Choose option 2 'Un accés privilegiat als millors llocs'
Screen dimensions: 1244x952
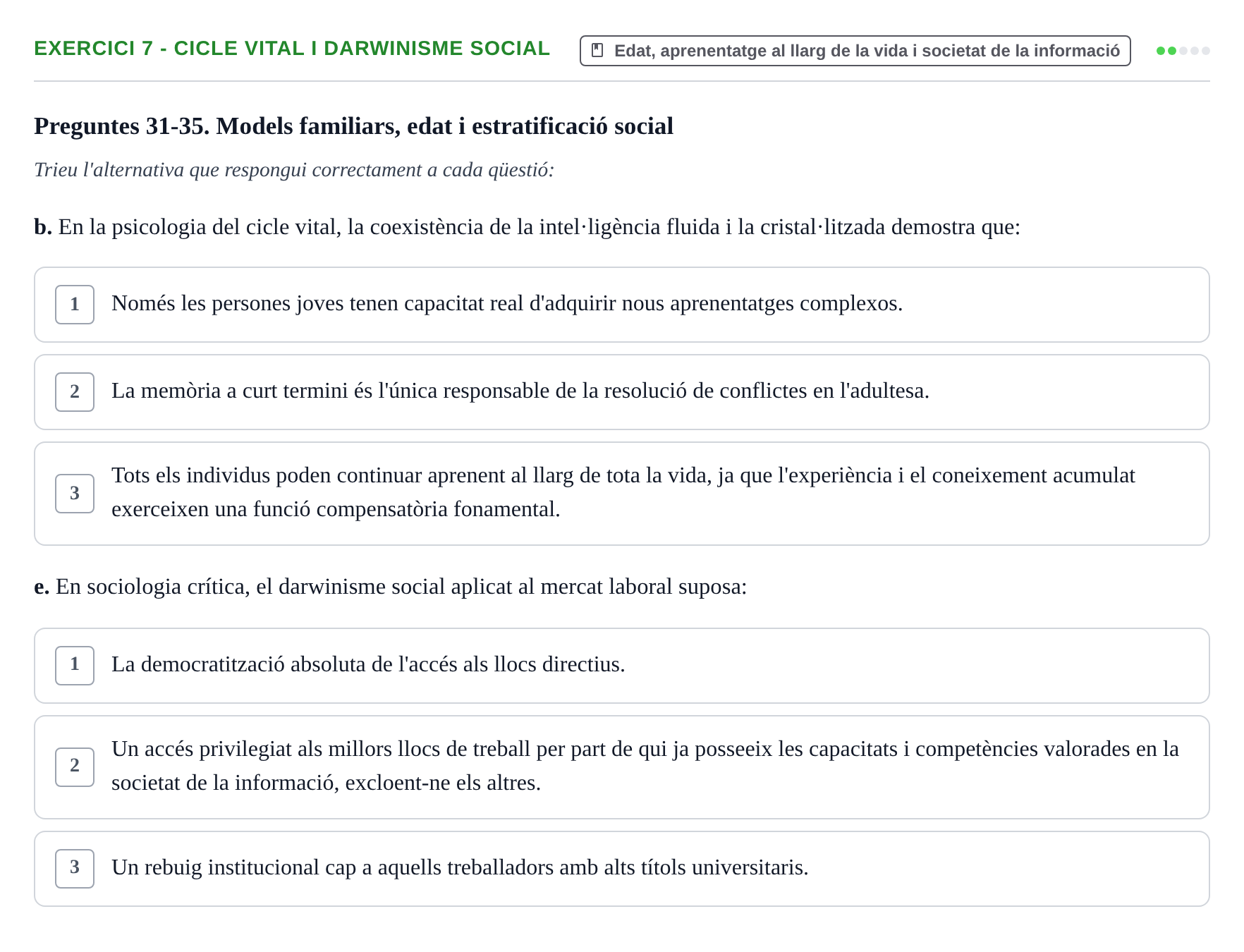coord(622,767)
